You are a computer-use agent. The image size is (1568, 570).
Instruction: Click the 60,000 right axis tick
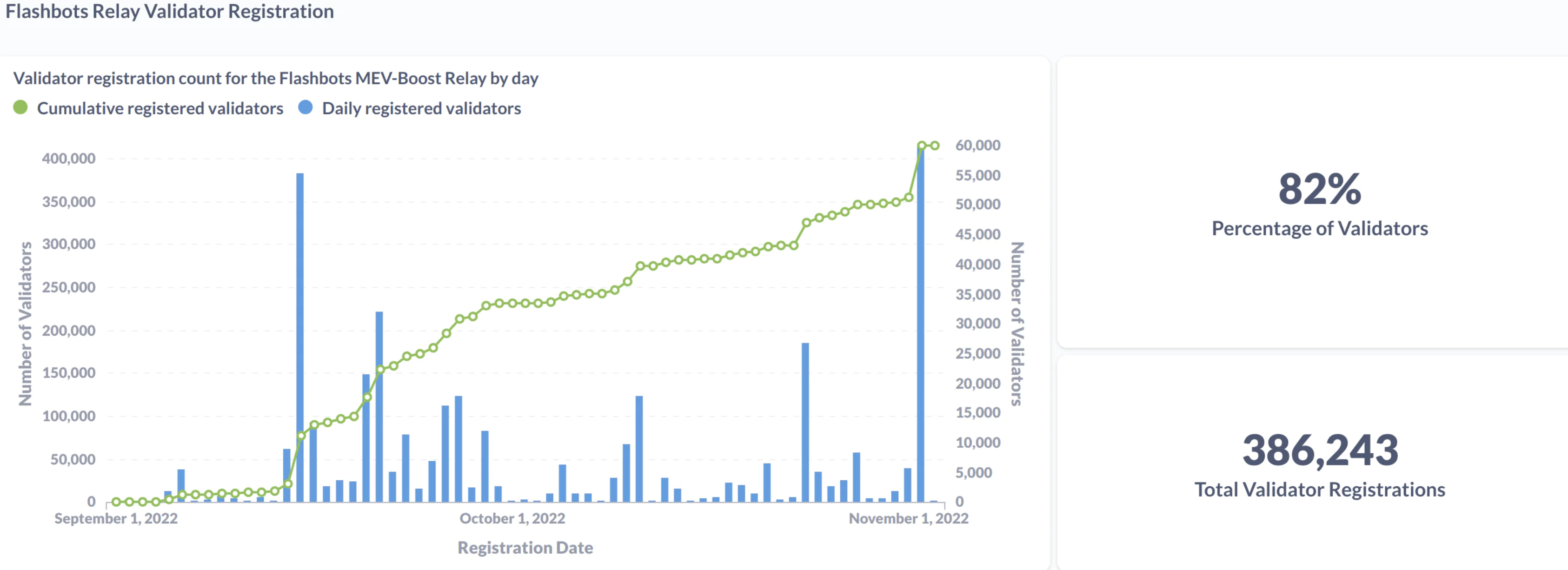[978, 146]
